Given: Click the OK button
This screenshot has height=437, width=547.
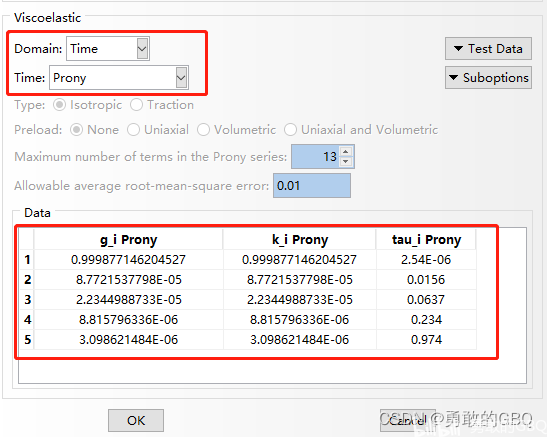Looking at the screenshot, I should (x=136, y=420).
